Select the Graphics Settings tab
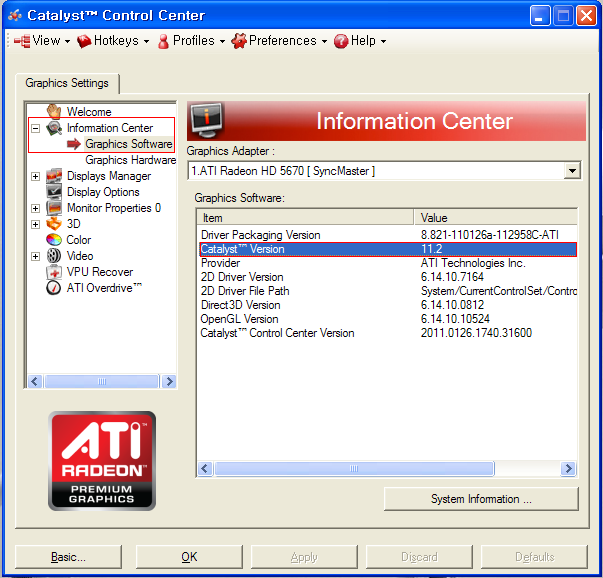 pyautogui.click(x=67, y=83)
